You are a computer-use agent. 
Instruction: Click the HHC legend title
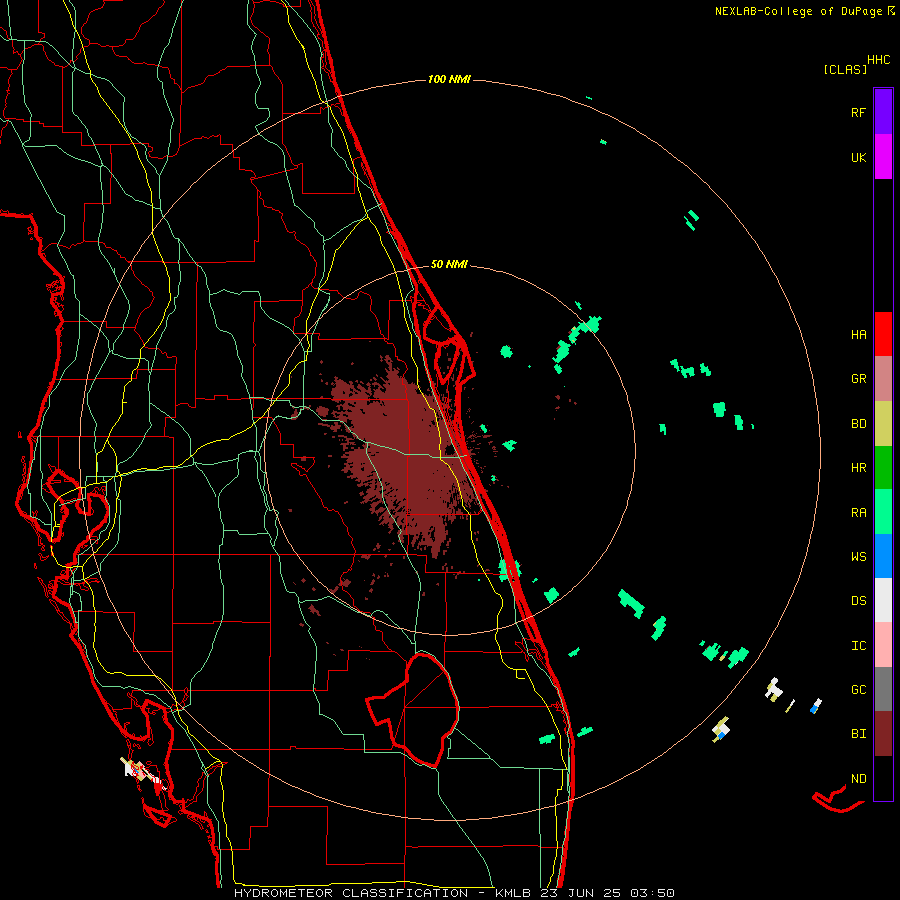pos(879,60)
